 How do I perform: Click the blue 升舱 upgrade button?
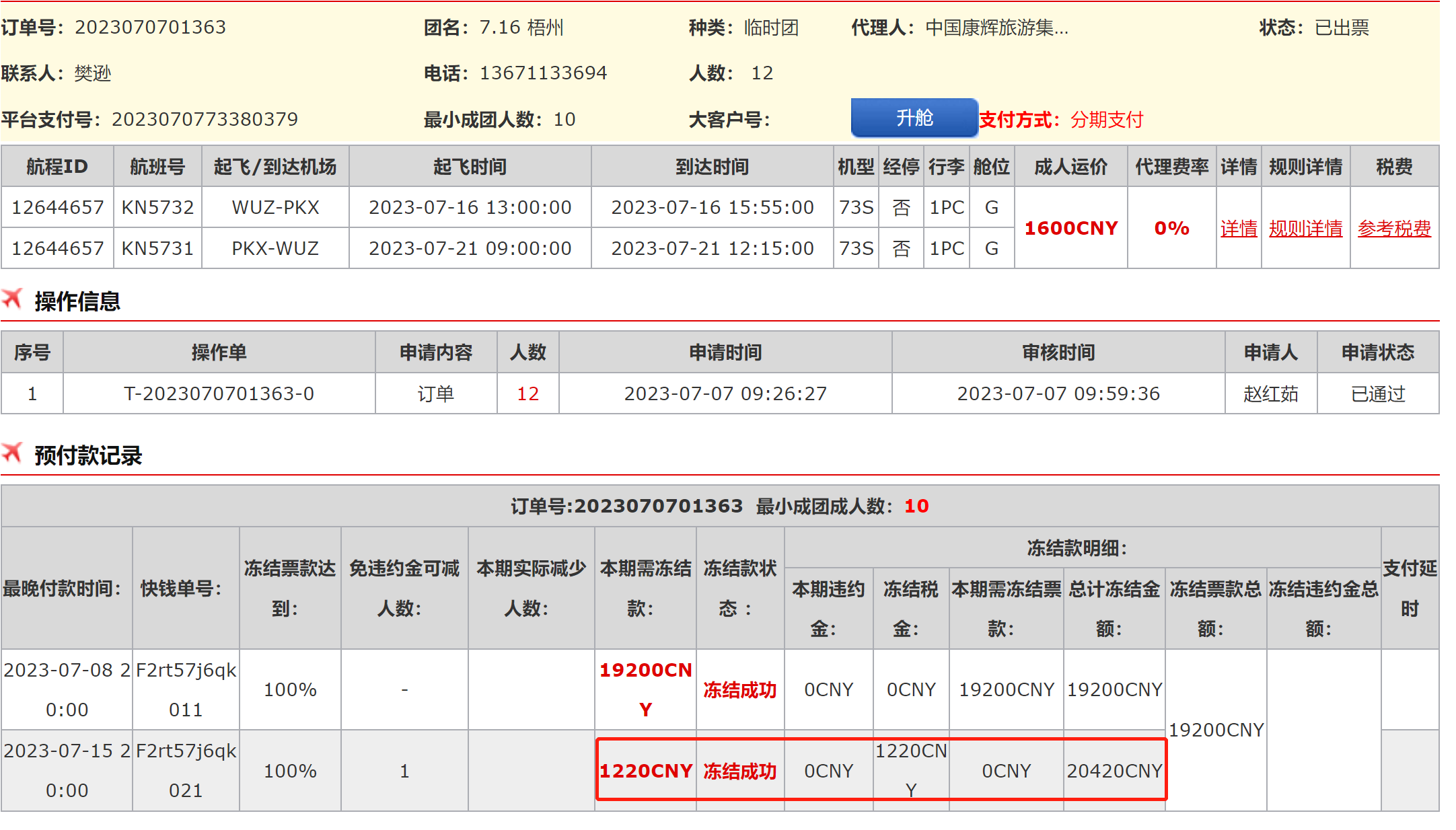(x=914, y=118)
